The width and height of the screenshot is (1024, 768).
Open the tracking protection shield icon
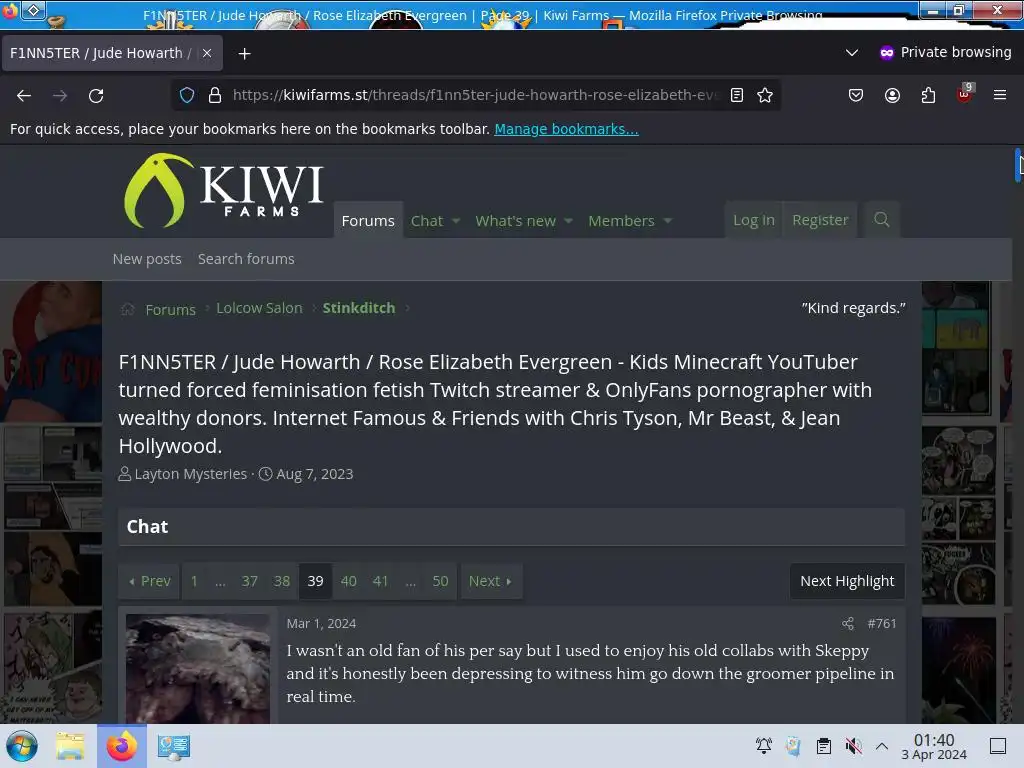pyautogui.click(x=187, y=95)
